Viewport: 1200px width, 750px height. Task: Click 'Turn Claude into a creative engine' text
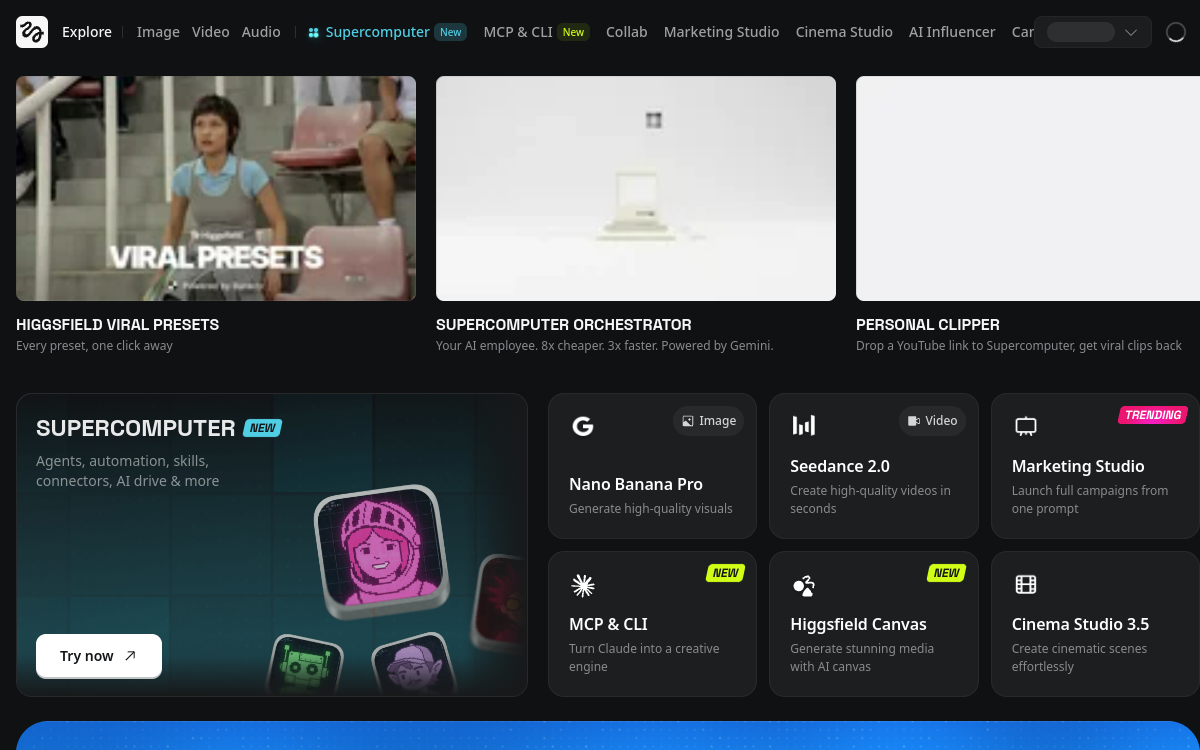644,658
